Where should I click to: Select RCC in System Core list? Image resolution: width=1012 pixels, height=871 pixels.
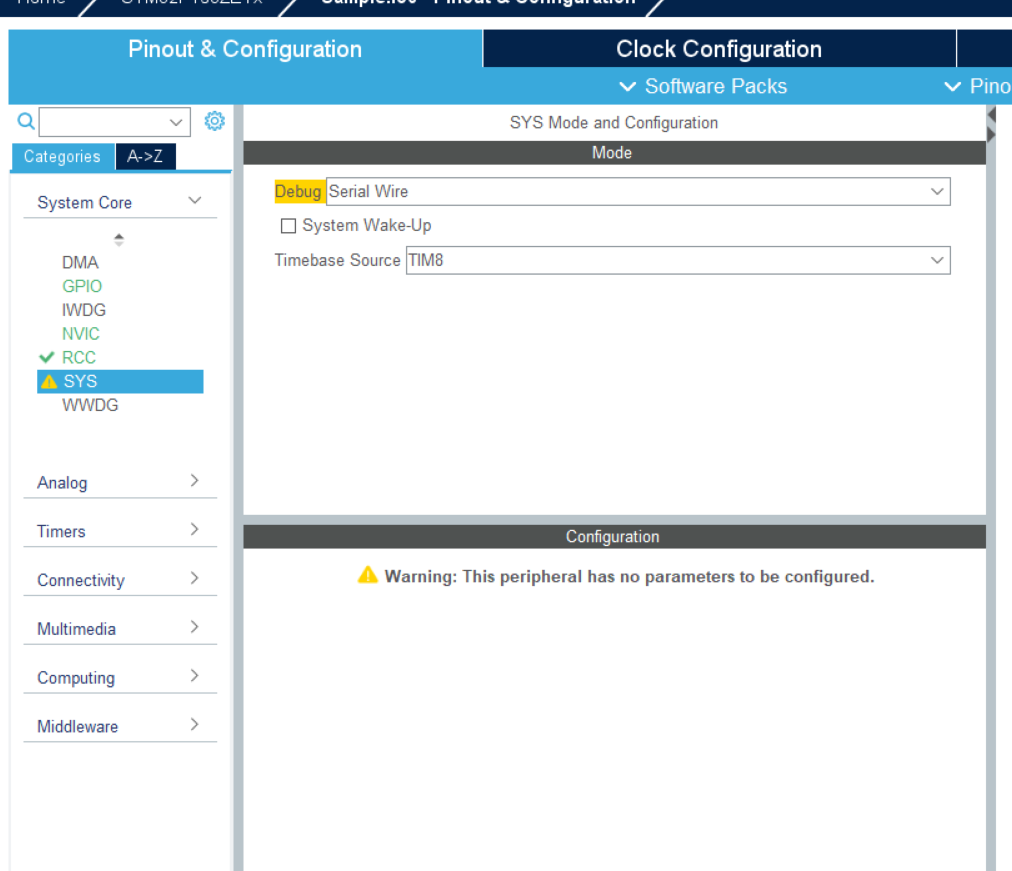click(x=79, y=357)
